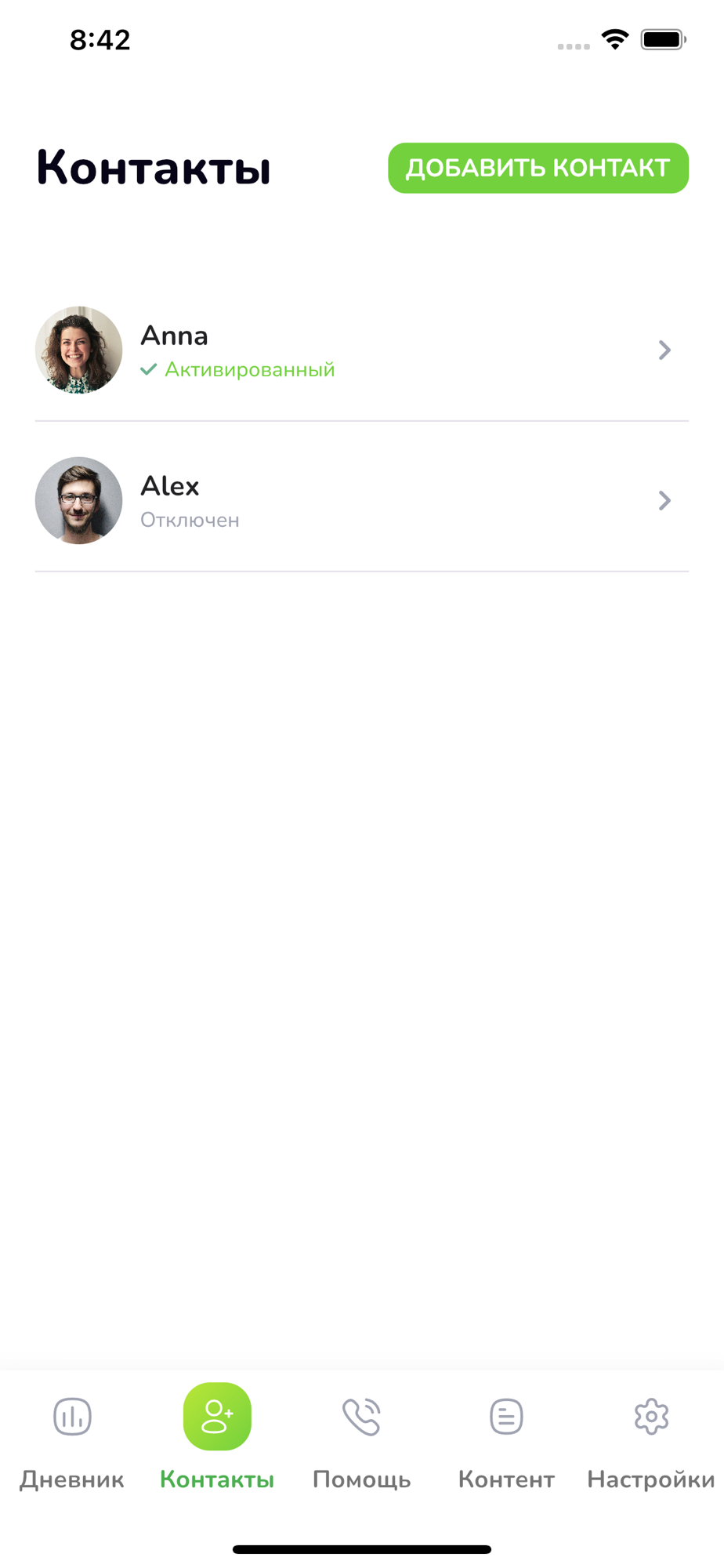Viewport: 724px width, 1568px height.
Task: Select the Alex contact name
Action: click(x=170, y=486)
